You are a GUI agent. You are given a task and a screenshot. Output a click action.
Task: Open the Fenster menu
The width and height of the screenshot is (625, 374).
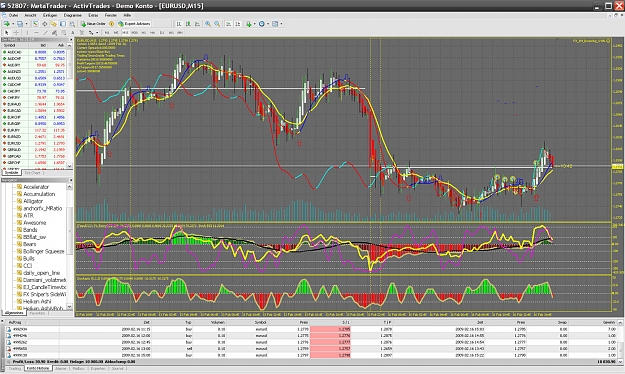[111, 15]
